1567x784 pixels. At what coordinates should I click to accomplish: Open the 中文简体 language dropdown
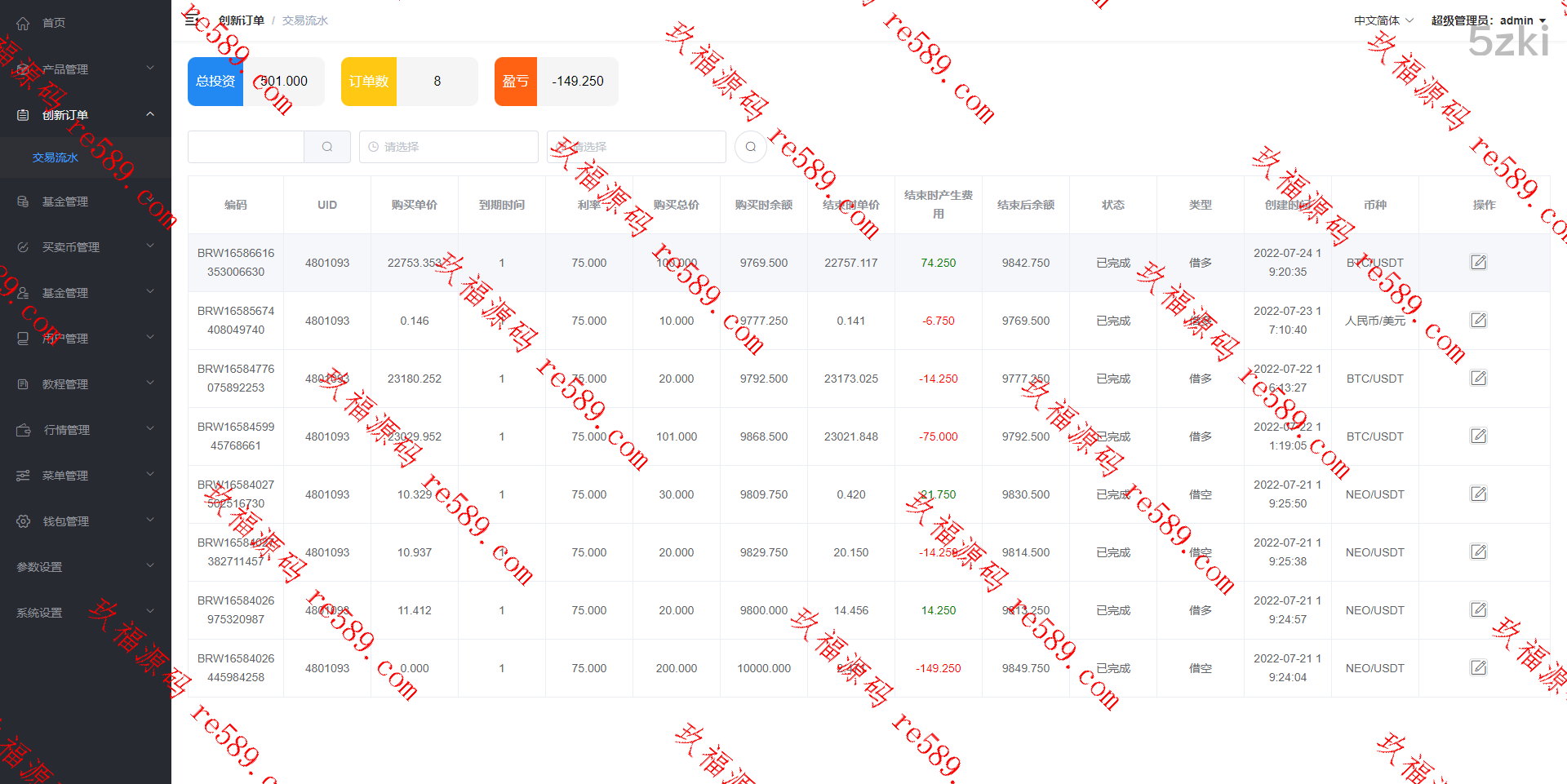click(x=1383, y=20)
